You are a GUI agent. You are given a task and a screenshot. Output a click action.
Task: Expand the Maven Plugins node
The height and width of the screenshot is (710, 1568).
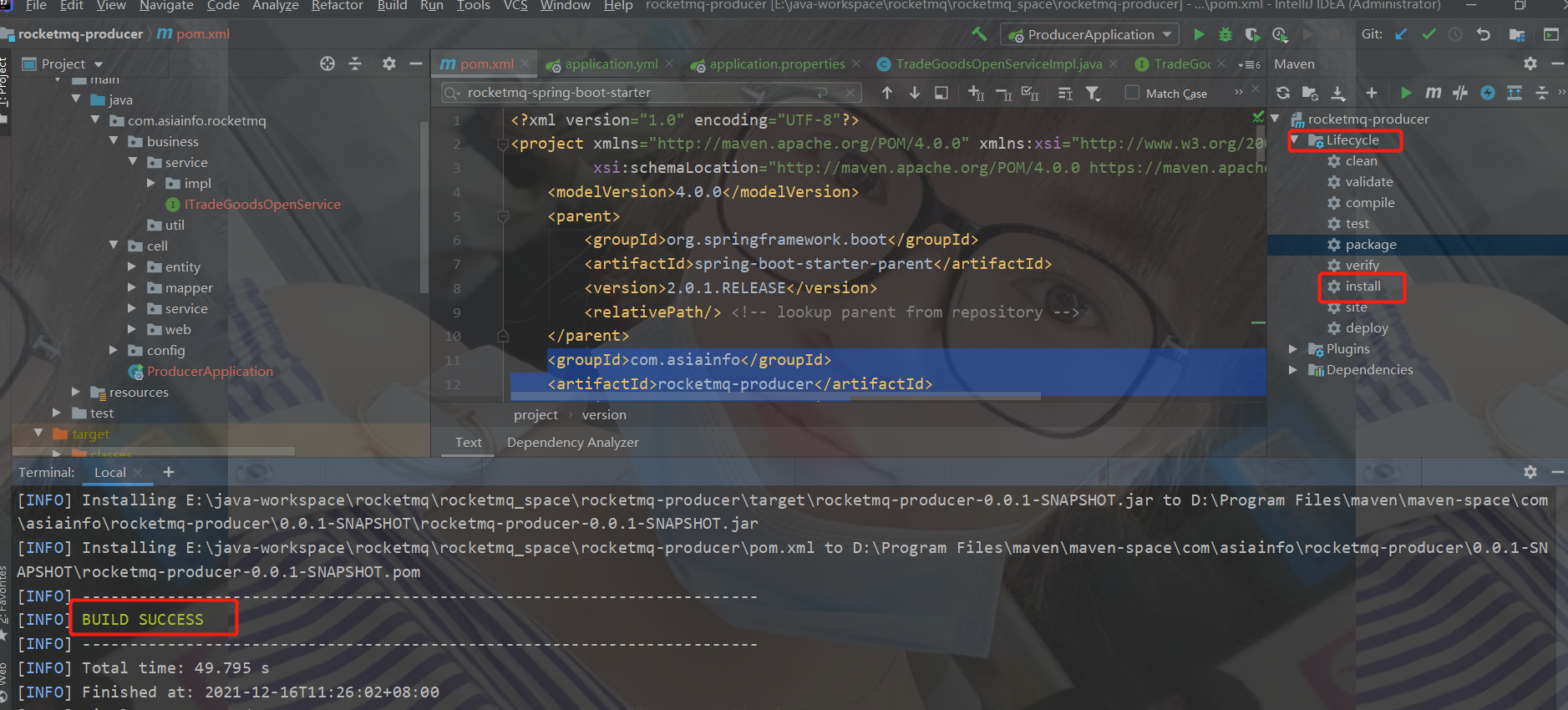coord(1293,349)
